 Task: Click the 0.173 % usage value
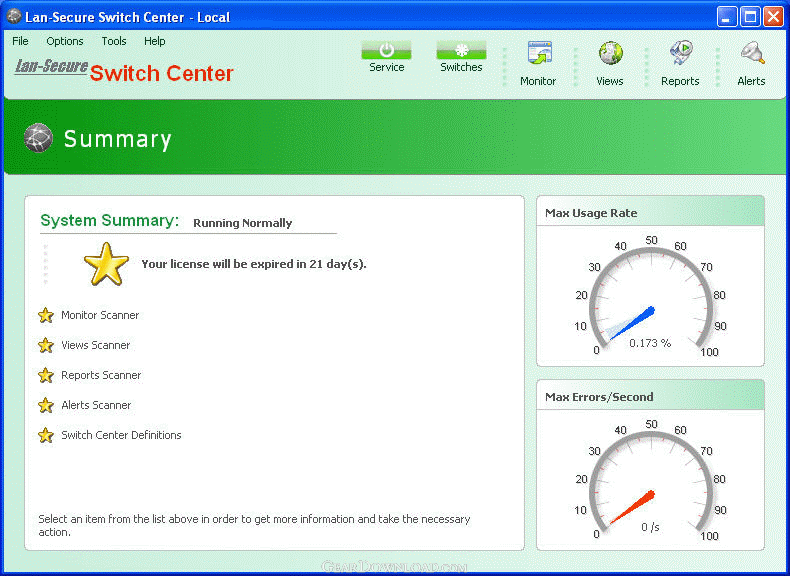[650, 343]
